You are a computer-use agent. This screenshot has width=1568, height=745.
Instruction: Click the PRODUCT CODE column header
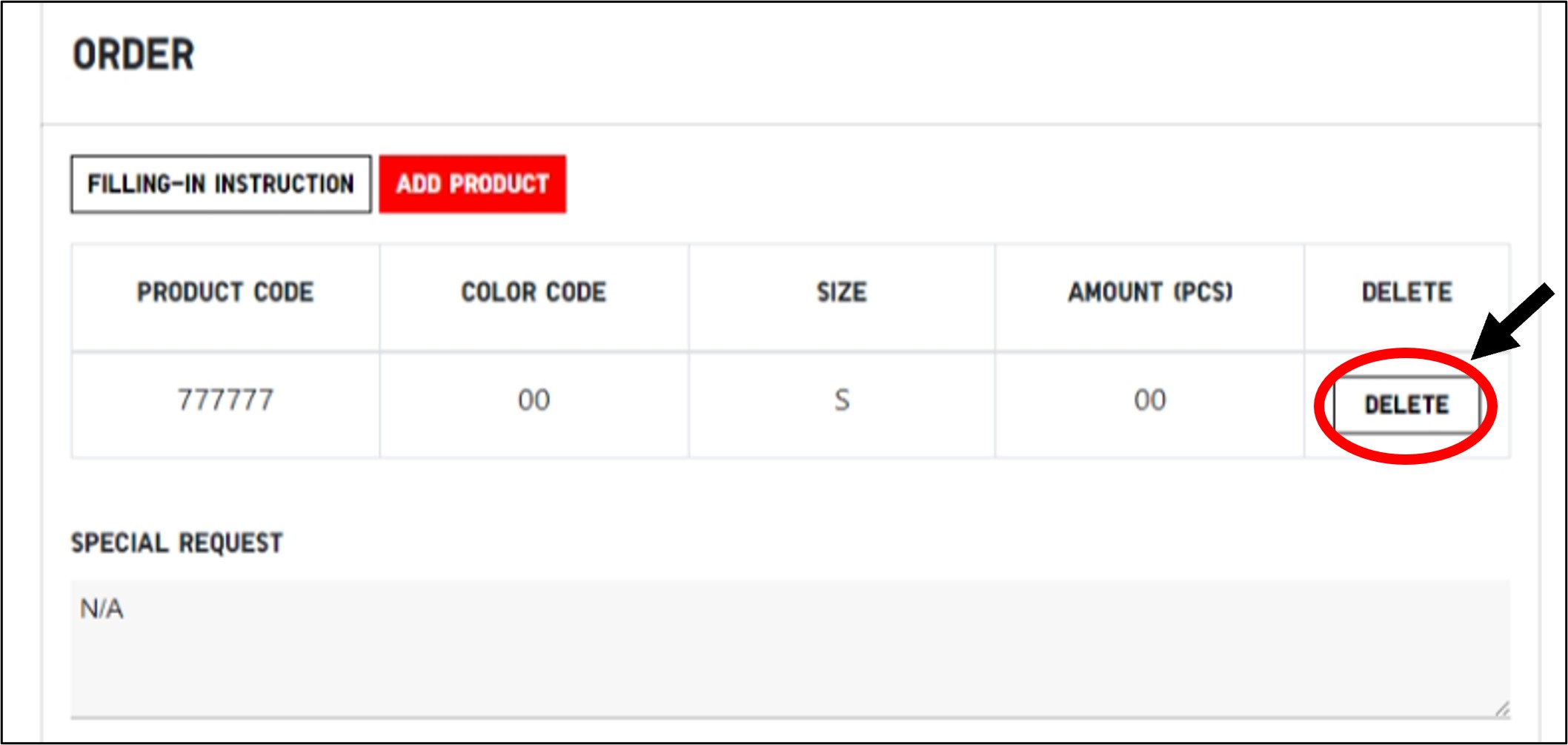pyautogui.click(x=225, y=292)
